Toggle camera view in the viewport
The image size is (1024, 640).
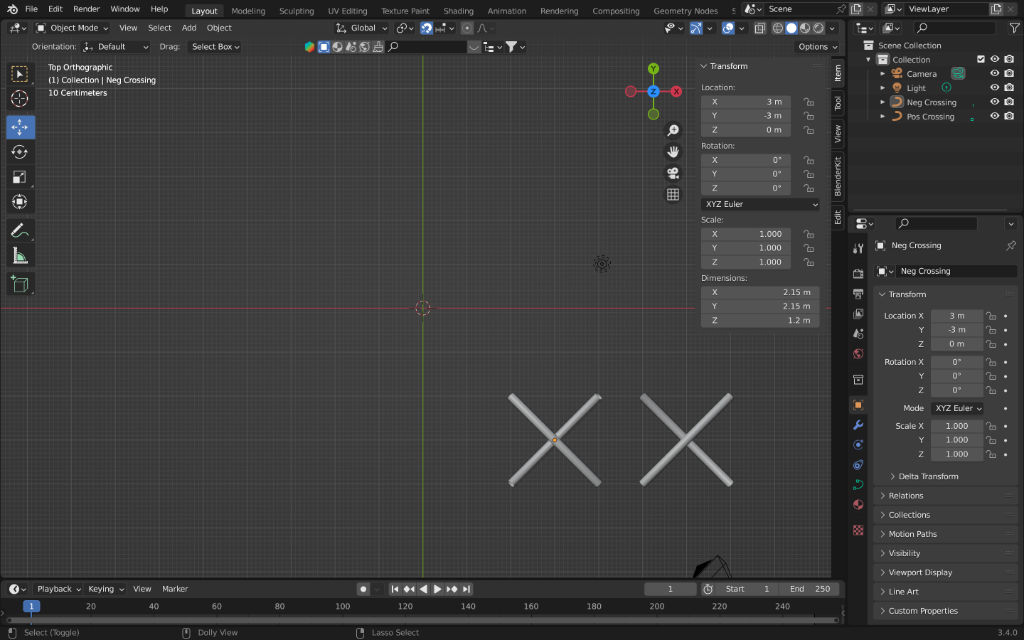673,173
